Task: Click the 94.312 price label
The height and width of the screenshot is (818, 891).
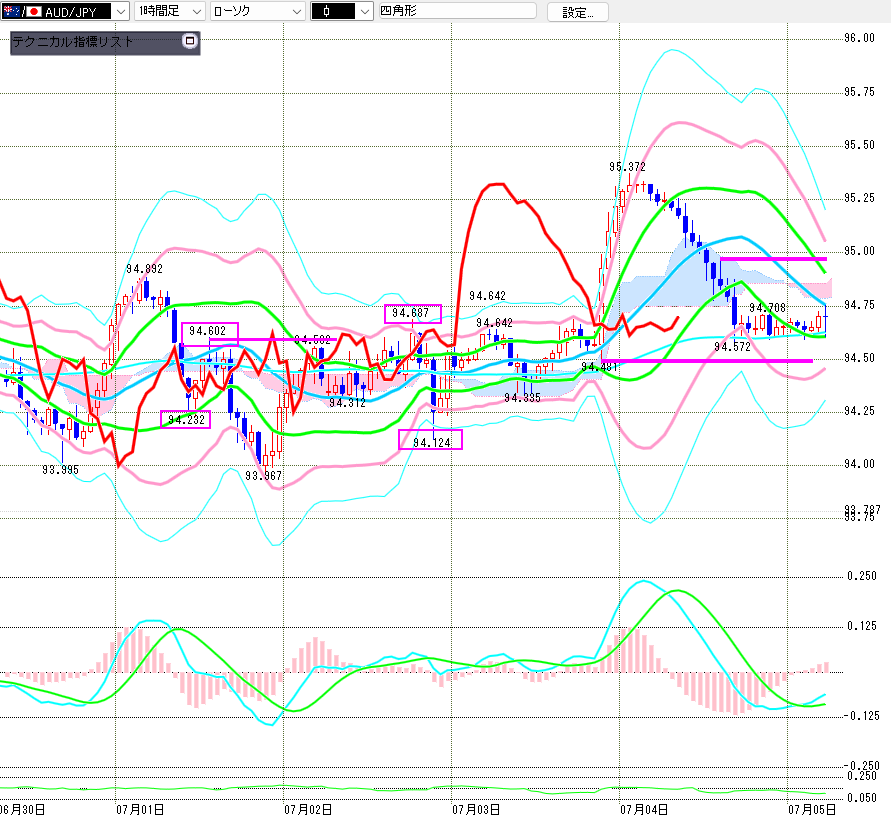Action: tap(347, 403)
